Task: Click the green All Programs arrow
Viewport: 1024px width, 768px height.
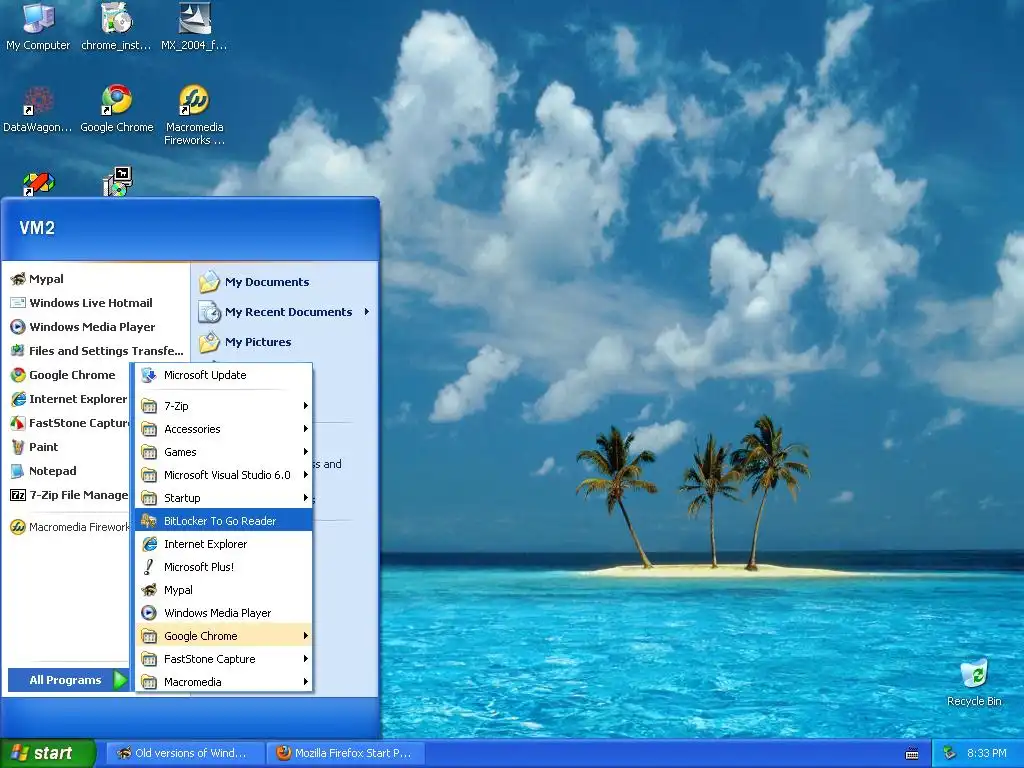Action: [x=120, y=680]
